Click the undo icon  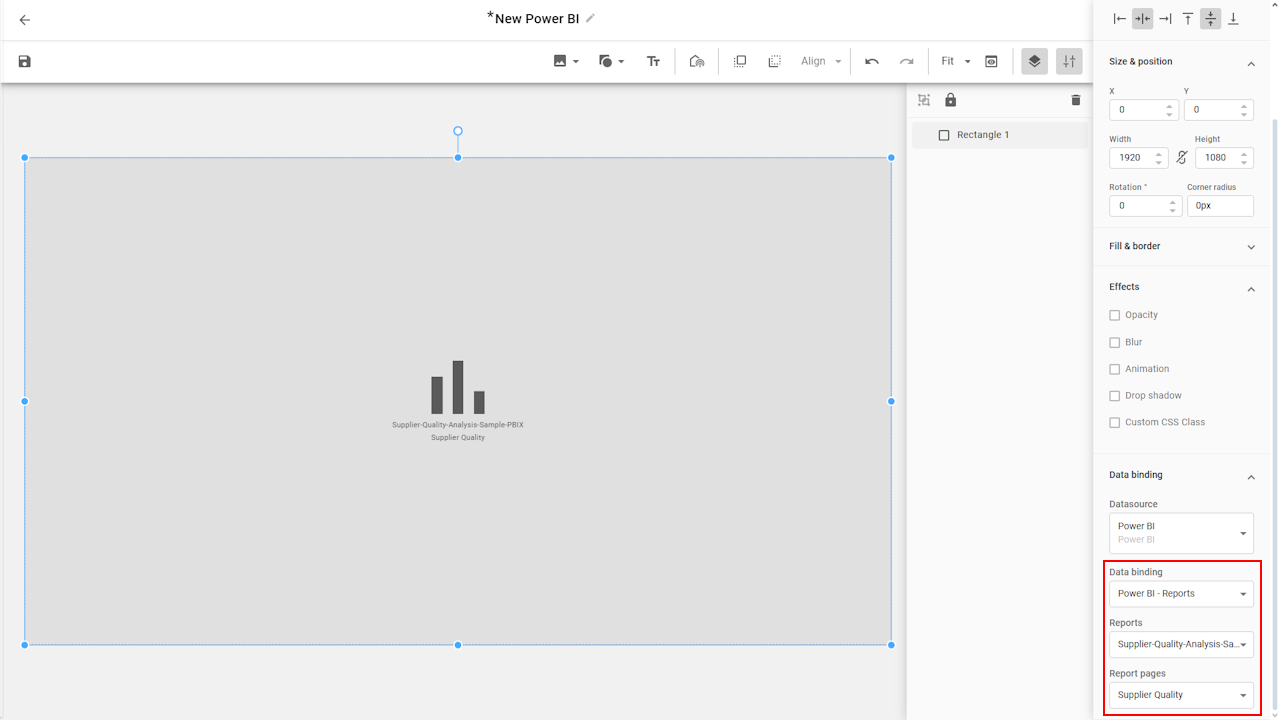[x=872, y=62]
